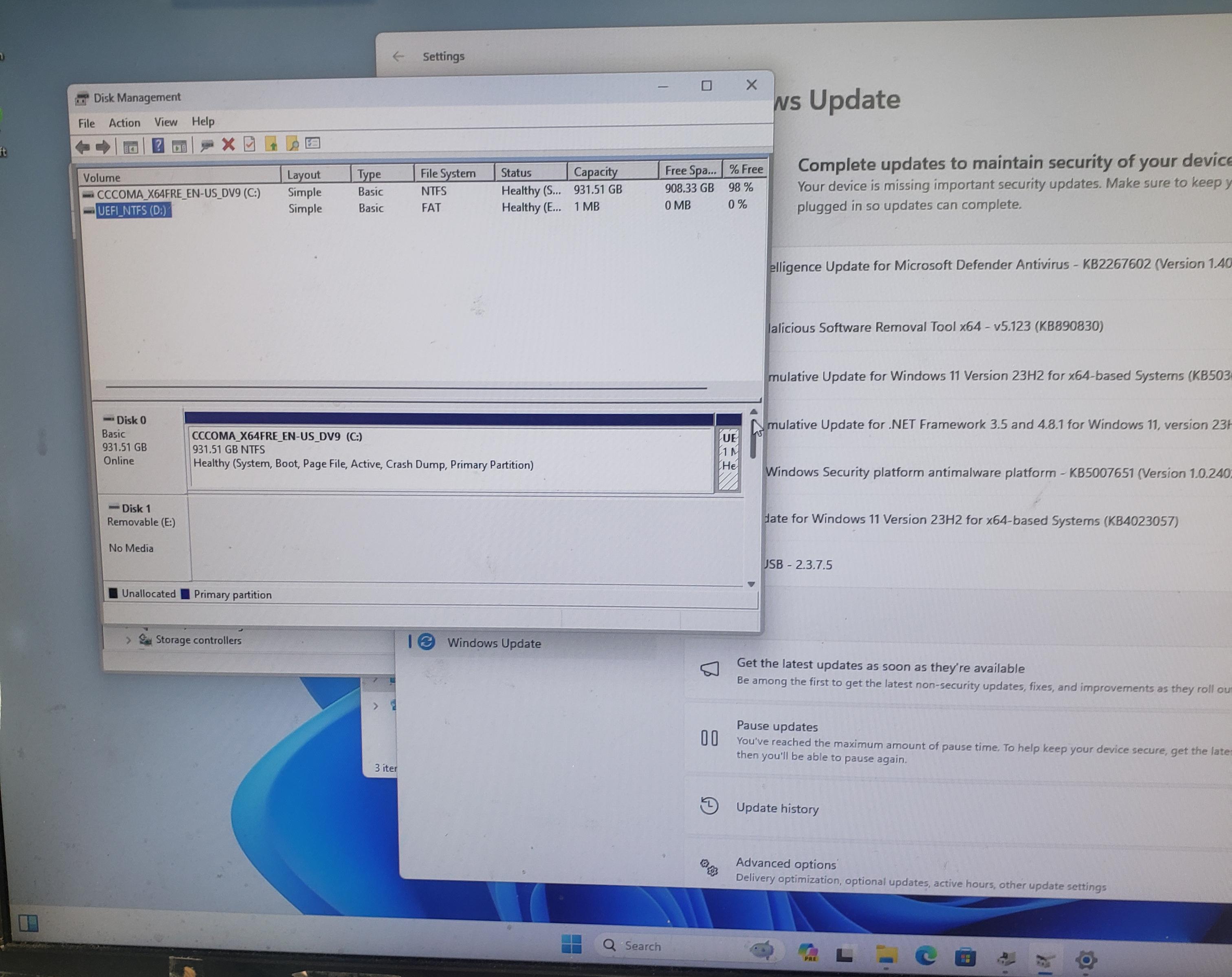The height and width of the screenshot is (977, 1232).
Task: Open the View menu in Disk Management
Action: pyautogui.click(x=166, y=122)
